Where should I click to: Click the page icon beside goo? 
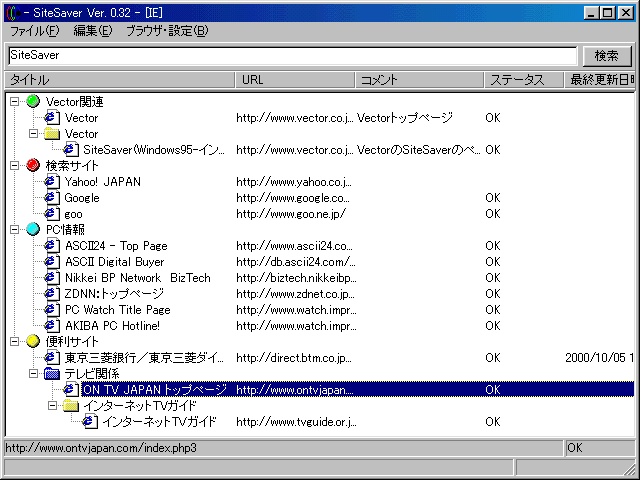tap(52, 213)
